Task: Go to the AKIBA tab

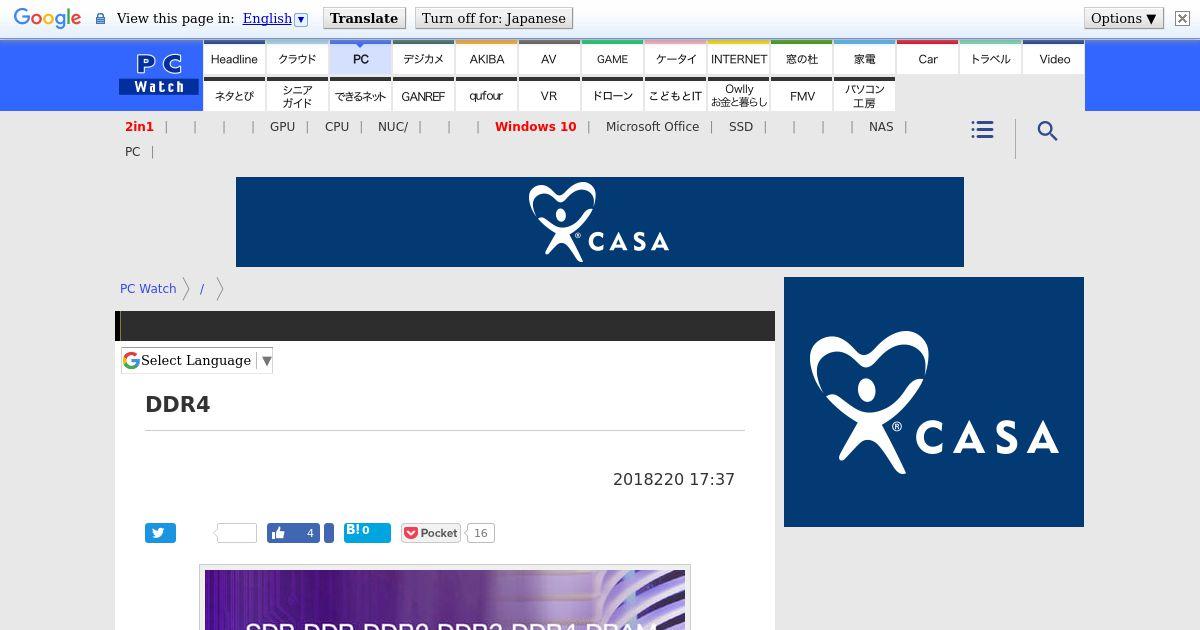Action: (486, 59)
